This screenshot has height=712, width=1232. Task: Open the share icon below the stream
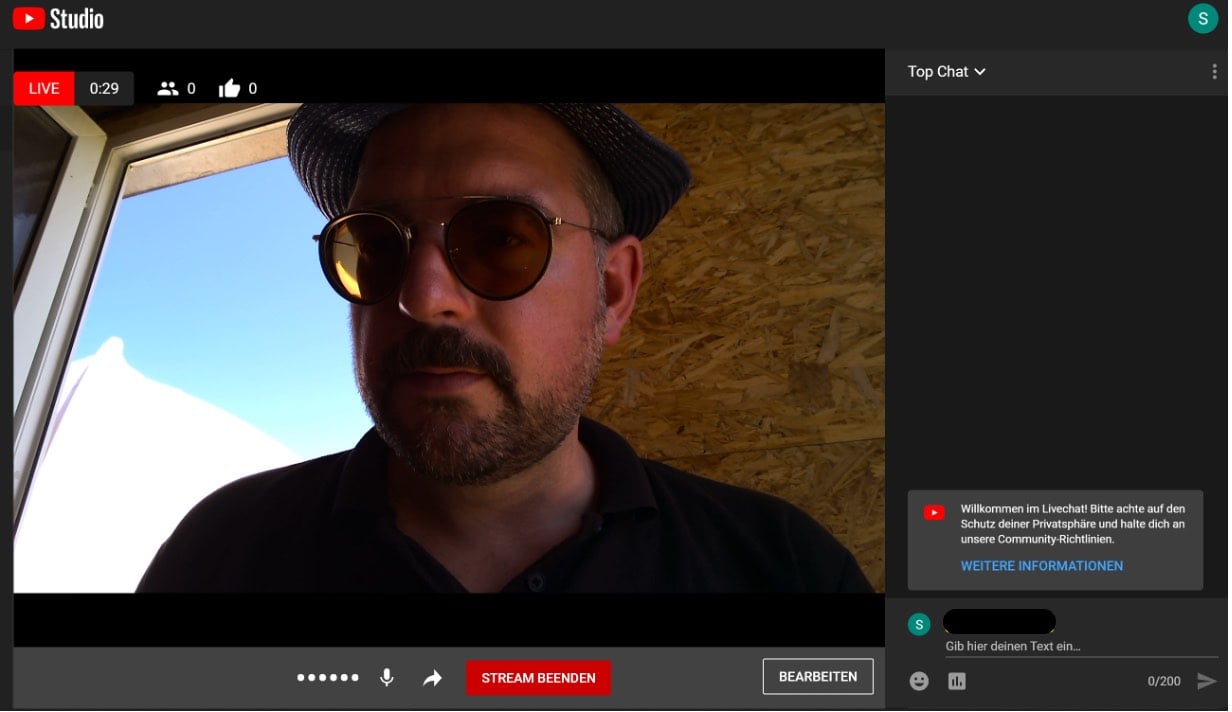[x=432, y=677]
